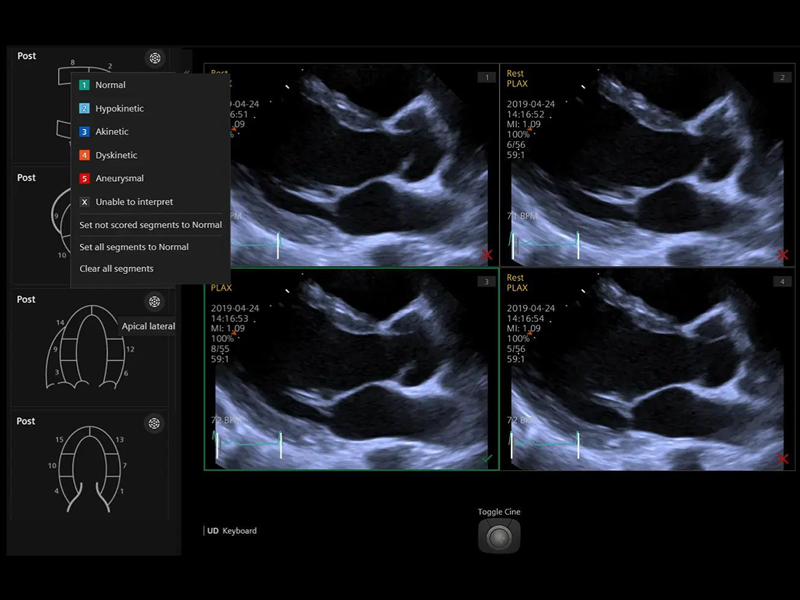The width and height of the screenshot is (800, 600).
Task: Toggle the red X on clip 2
Action: tap(783, 255)
